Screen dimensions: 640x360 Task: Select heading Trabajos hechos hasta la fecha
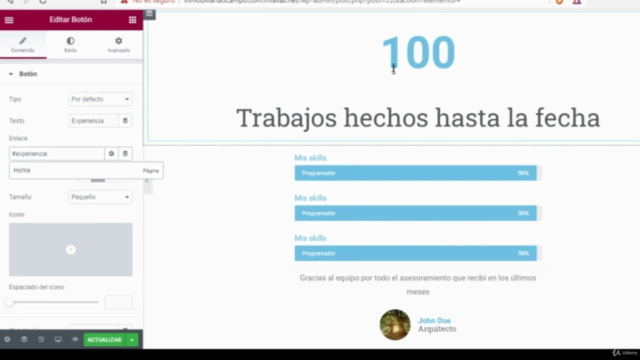coord(418,118)
